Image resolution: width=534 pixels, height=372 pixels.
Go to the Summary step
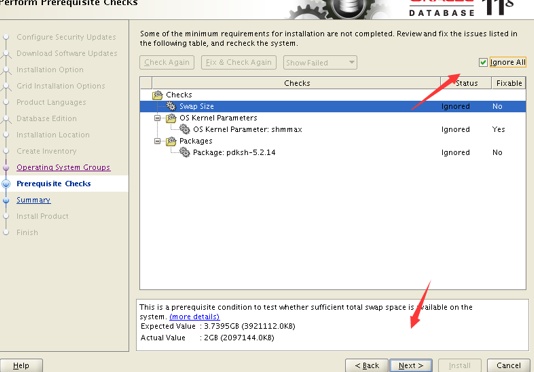(x=33, y=200)
